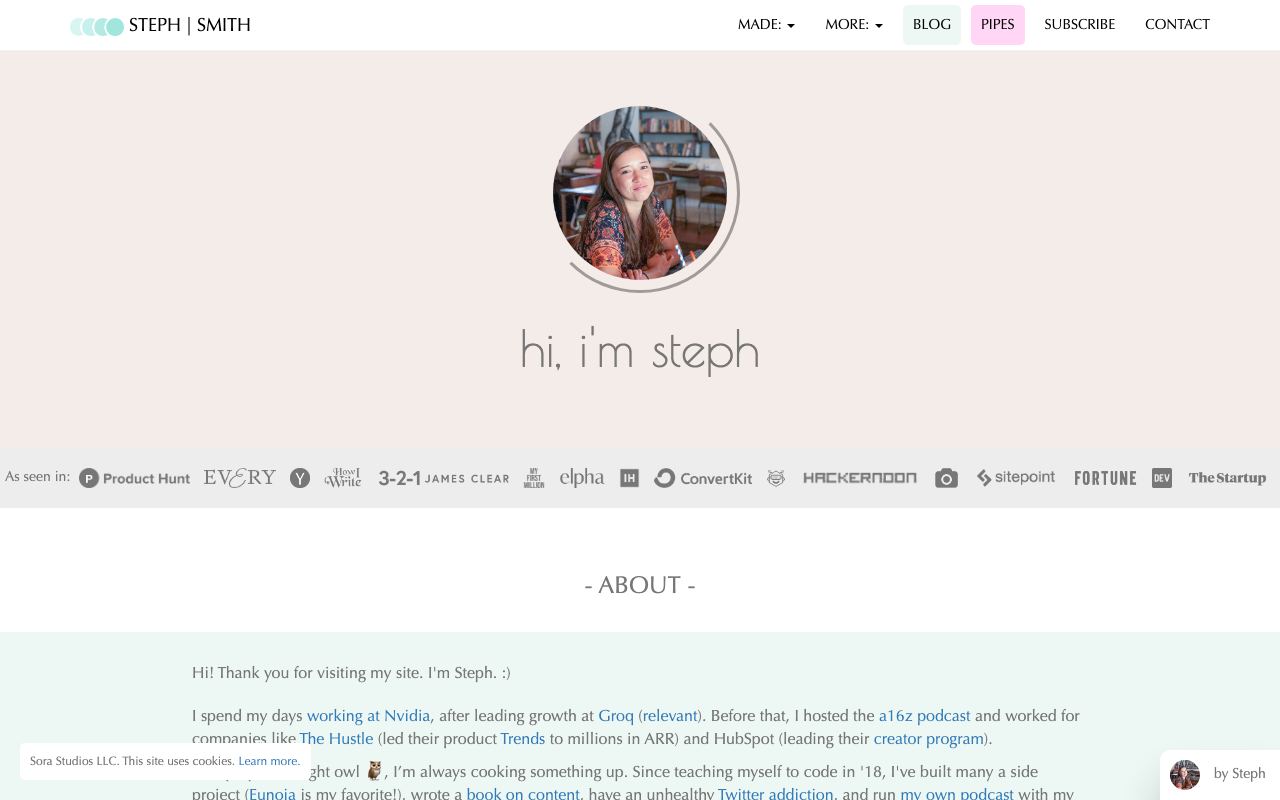Click the owl face logo
The height and width of the screenshot is (800, 1280).
(776, 478)
